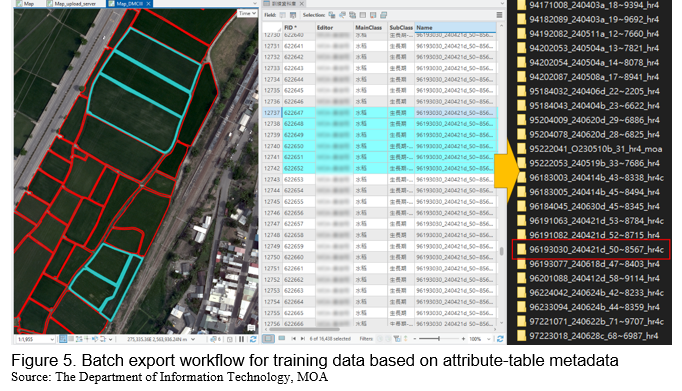Click the Delete Selection icon

pyautogui.click(x=373, y=15)
